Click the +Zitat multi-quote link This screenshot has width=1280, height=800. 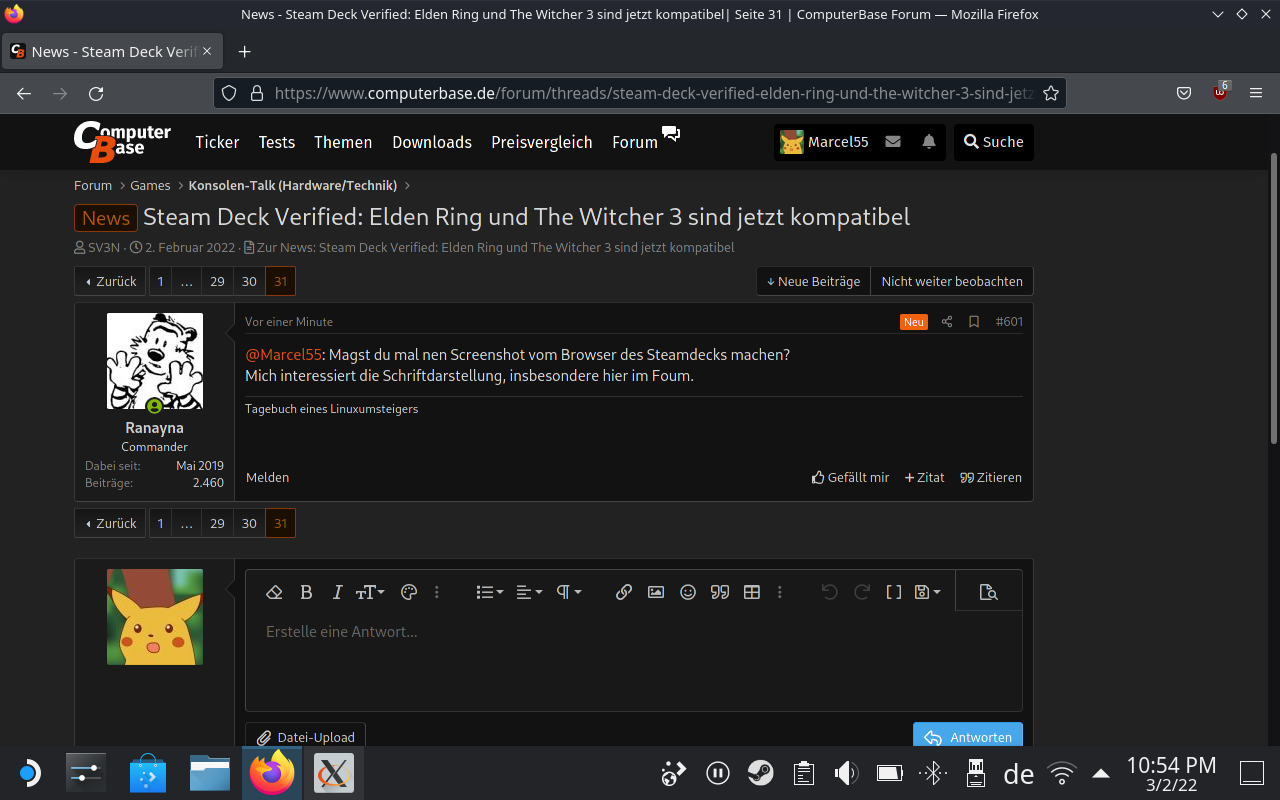click(x=924, y=477)
